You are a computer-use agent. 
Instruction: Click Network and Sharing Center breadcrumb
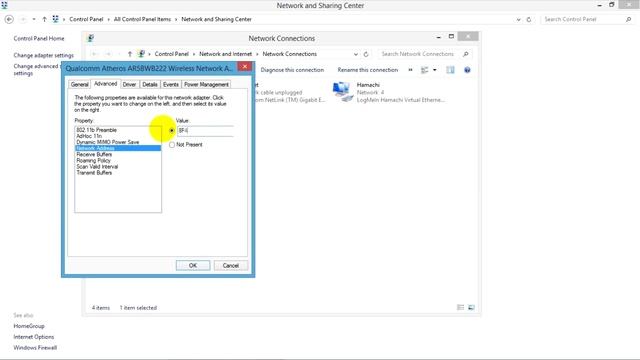pyautogui.click(x=216, y=19)
